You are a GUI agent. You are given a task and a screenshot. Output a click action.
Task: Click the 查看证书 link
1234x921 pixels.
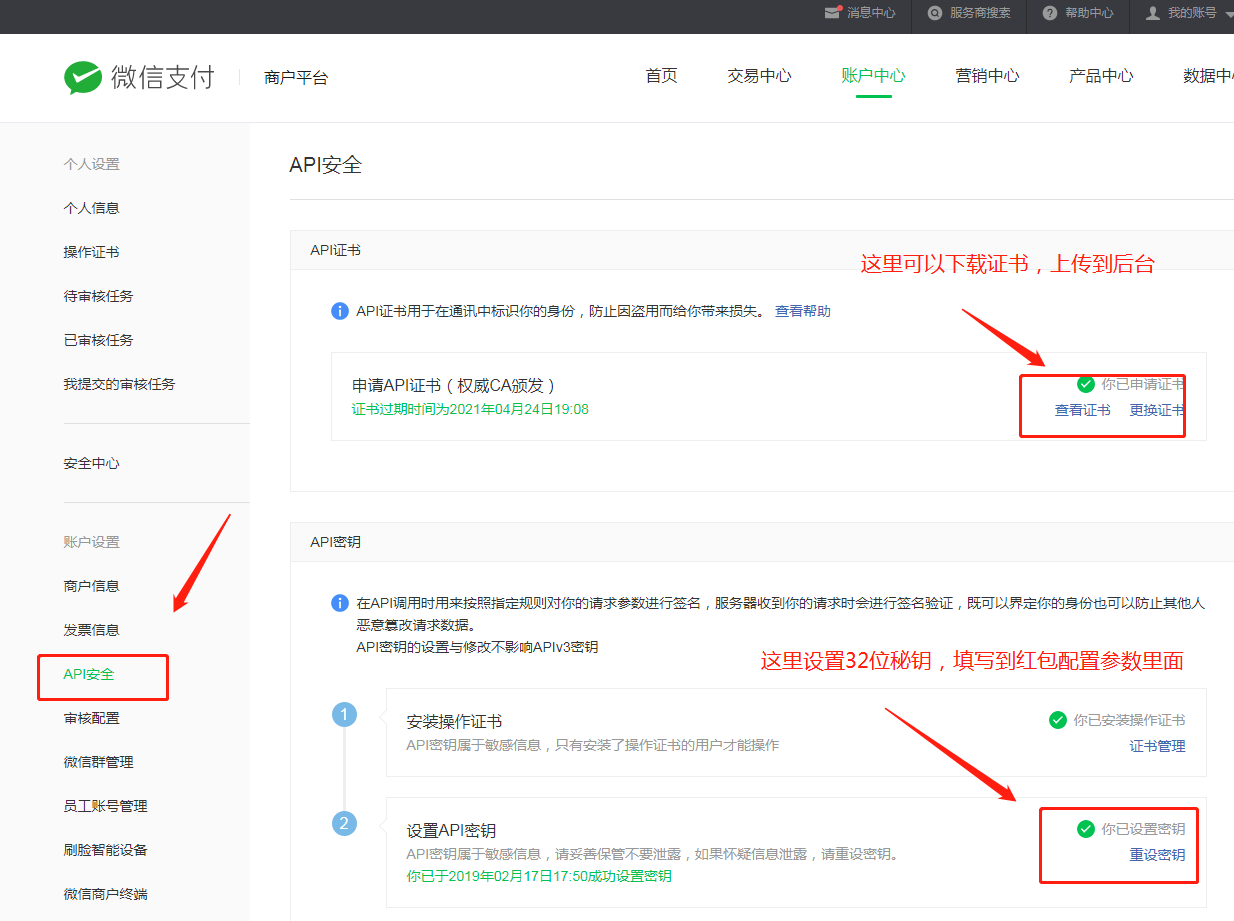click(1082, 410)
